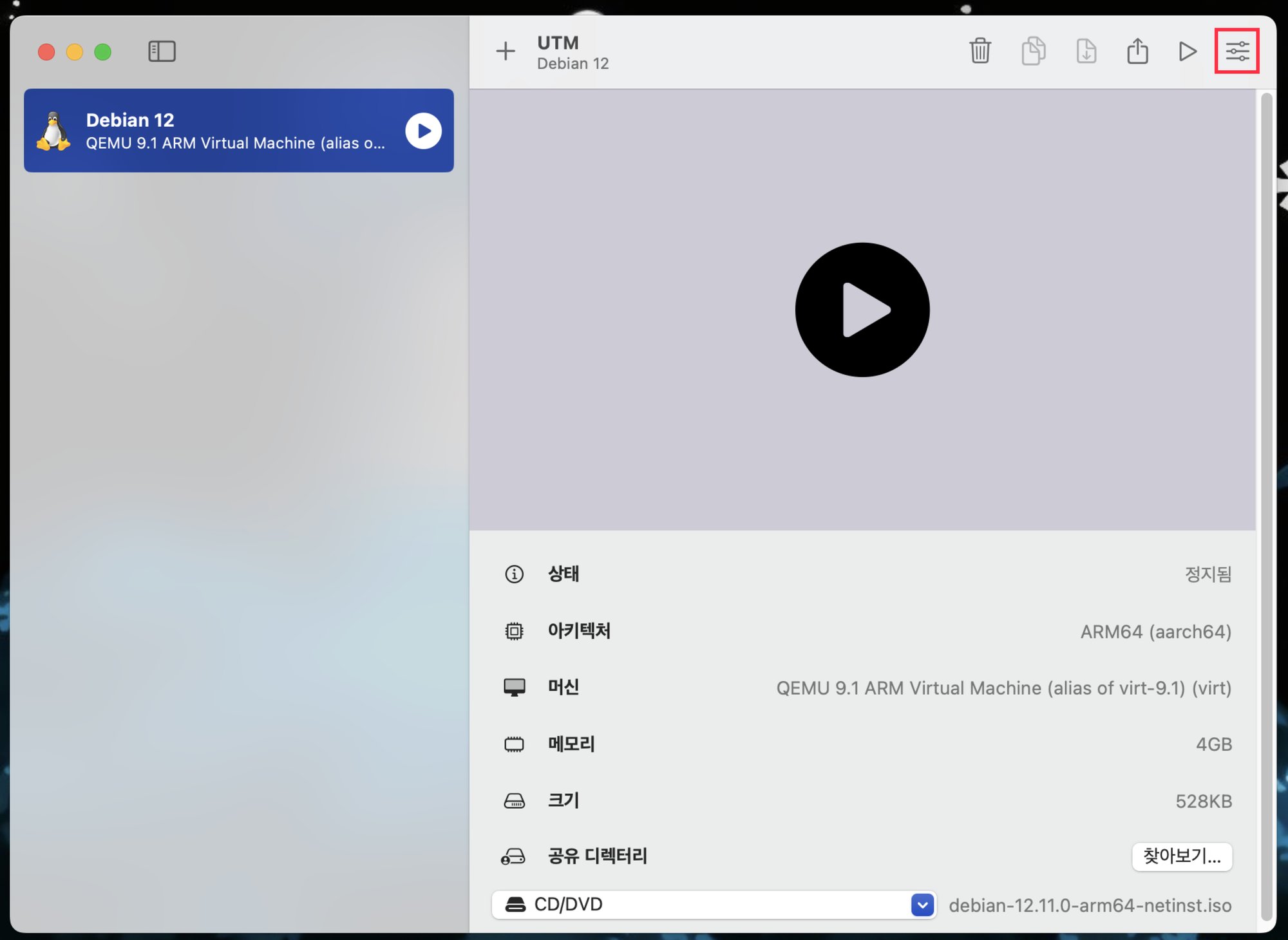This screenshot has height=940, width=1288.
Task: Open the CD/DVD dropdown
Action: click(714, 905)
